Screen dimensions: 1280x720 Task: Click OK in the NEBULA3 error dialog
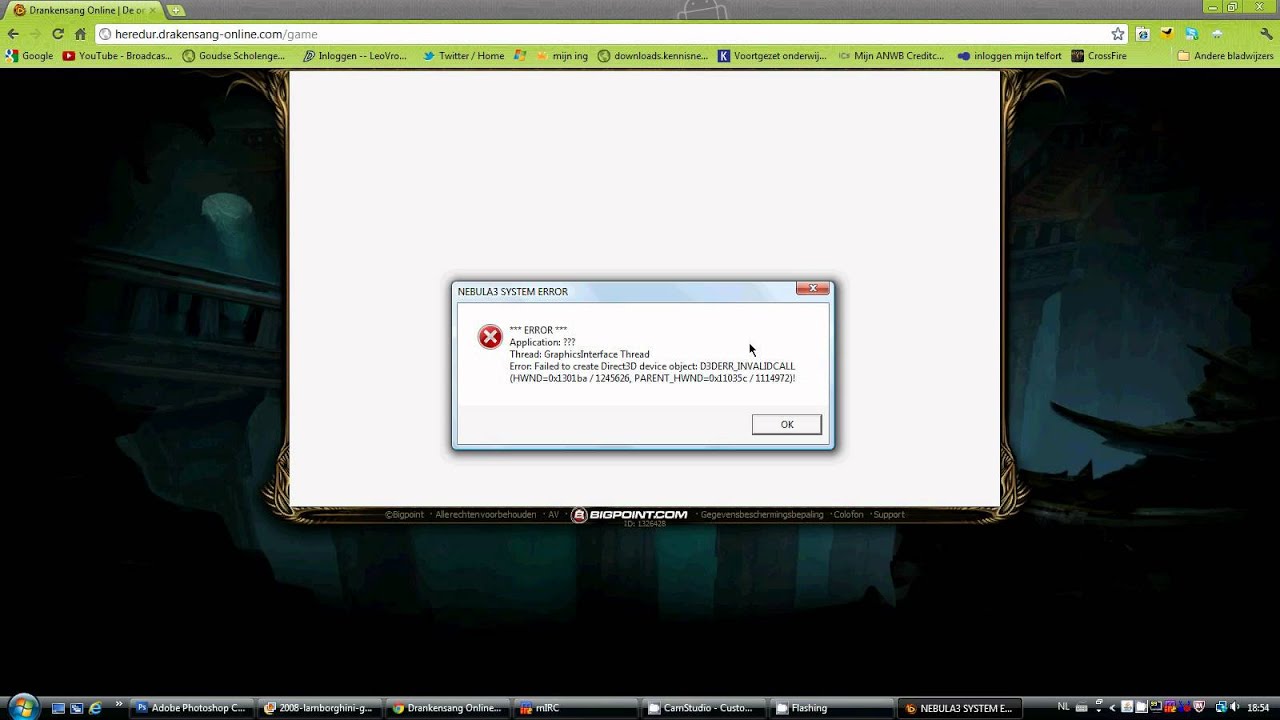pyautogui.click(x=787, y=424)
